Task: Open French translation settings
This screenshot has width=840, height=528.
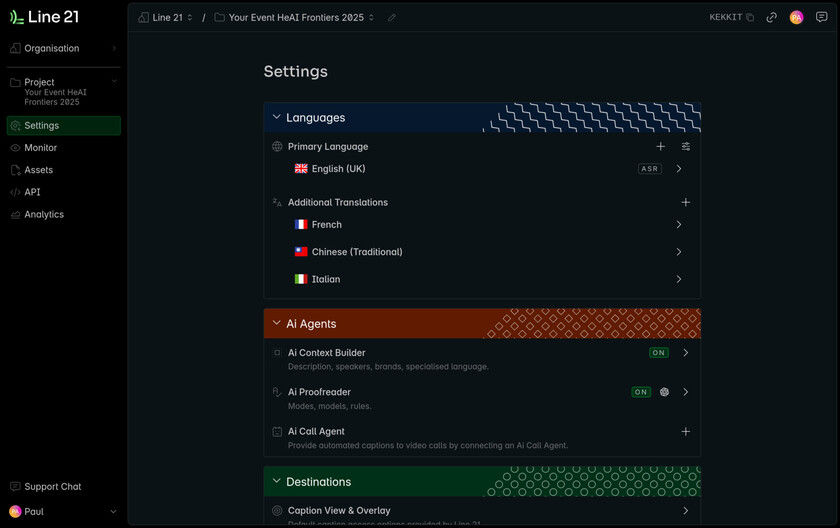Action: (679, 225)
